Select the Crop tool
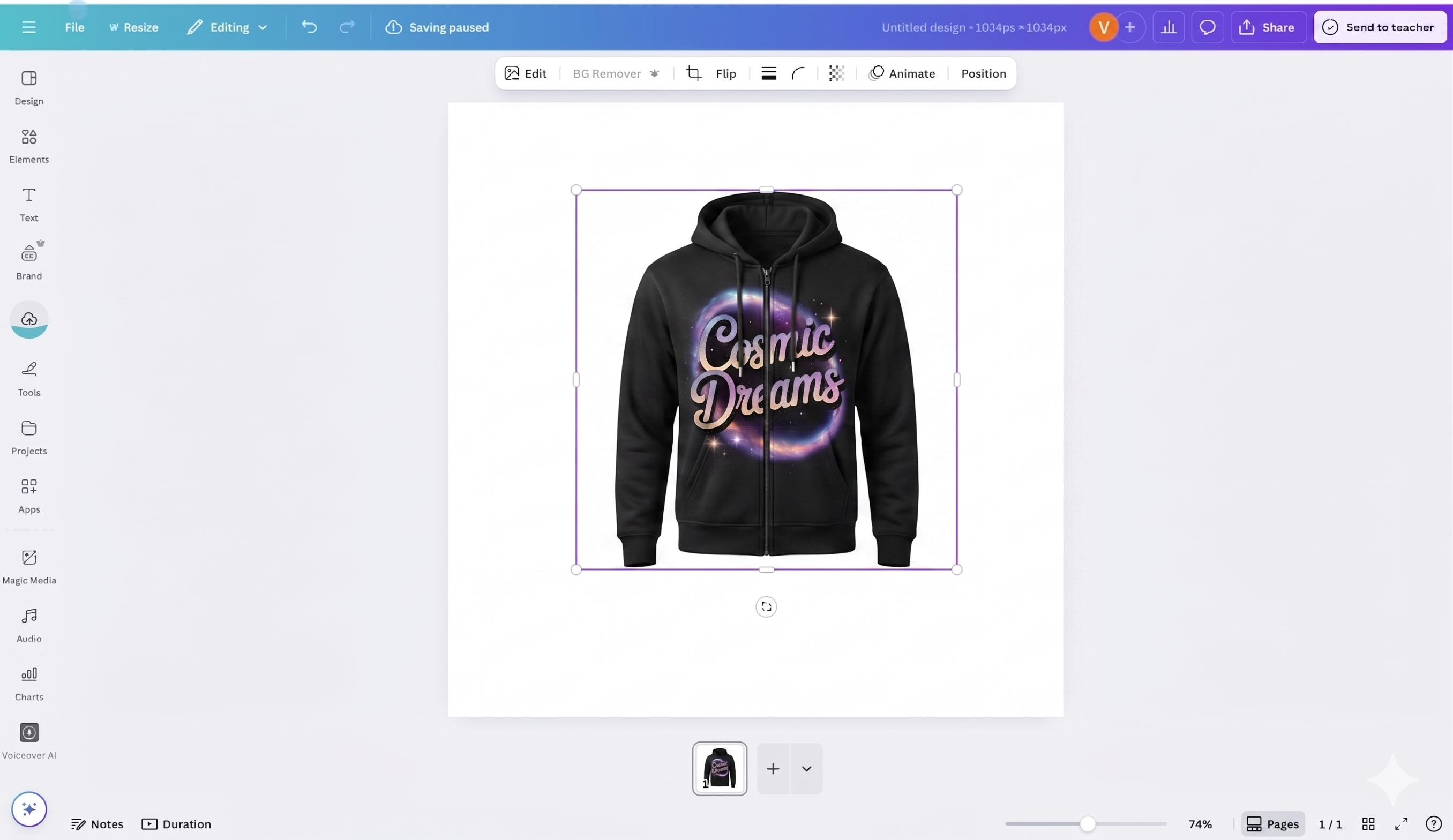1453x840 pixels. [x=694, y=73]
